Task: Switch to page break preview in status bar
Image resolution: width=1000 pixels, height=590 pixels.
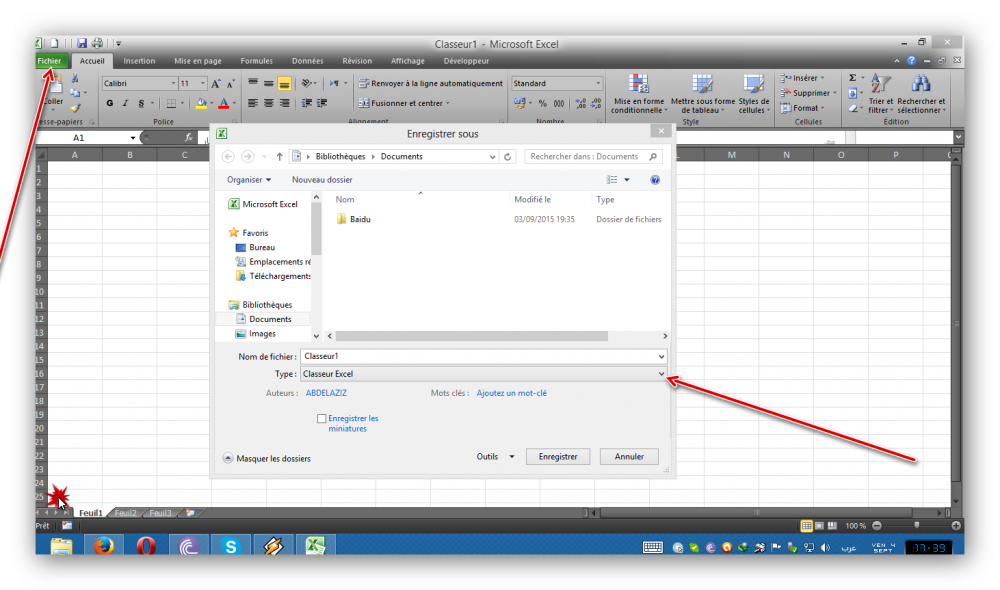Action: tap(832, 526)
